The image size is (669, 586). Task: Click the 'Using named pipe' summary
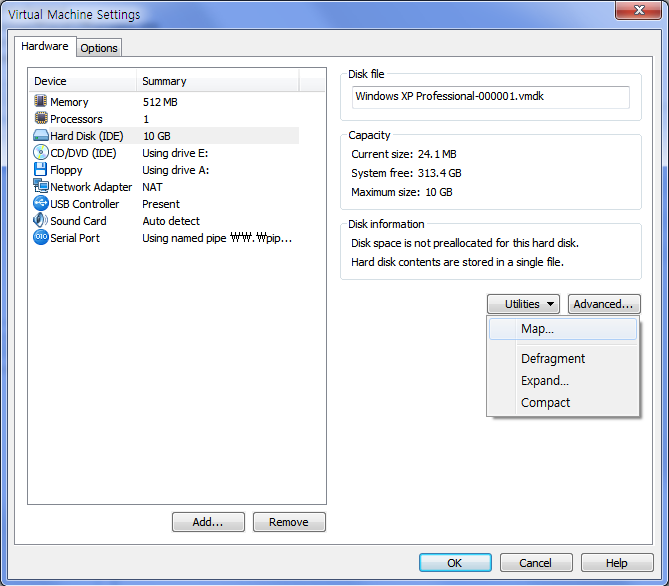click(217, 238)
